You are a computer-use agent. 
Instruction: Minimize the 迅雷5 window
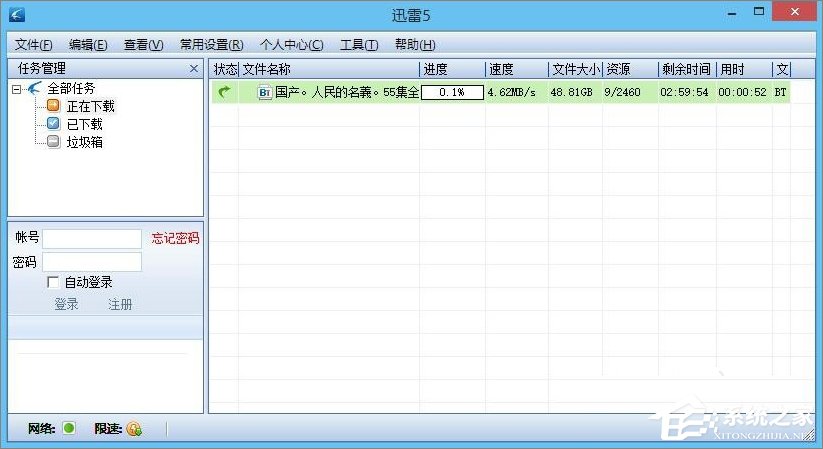tap(732, 12)
